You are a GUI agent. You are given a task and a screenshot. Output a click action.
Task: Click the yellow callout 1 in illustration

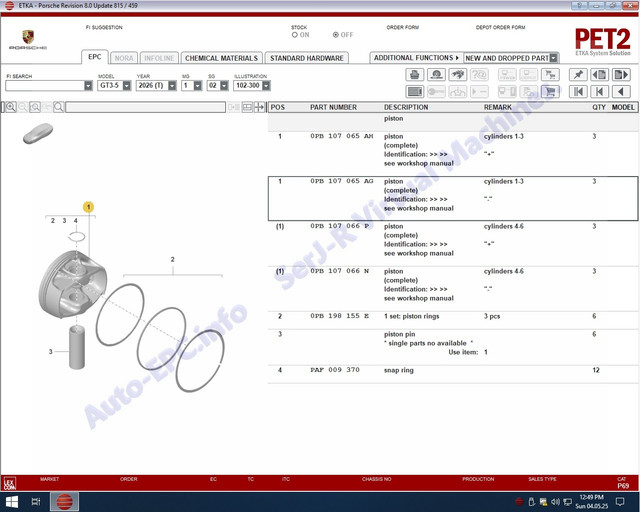click(89, 207)
